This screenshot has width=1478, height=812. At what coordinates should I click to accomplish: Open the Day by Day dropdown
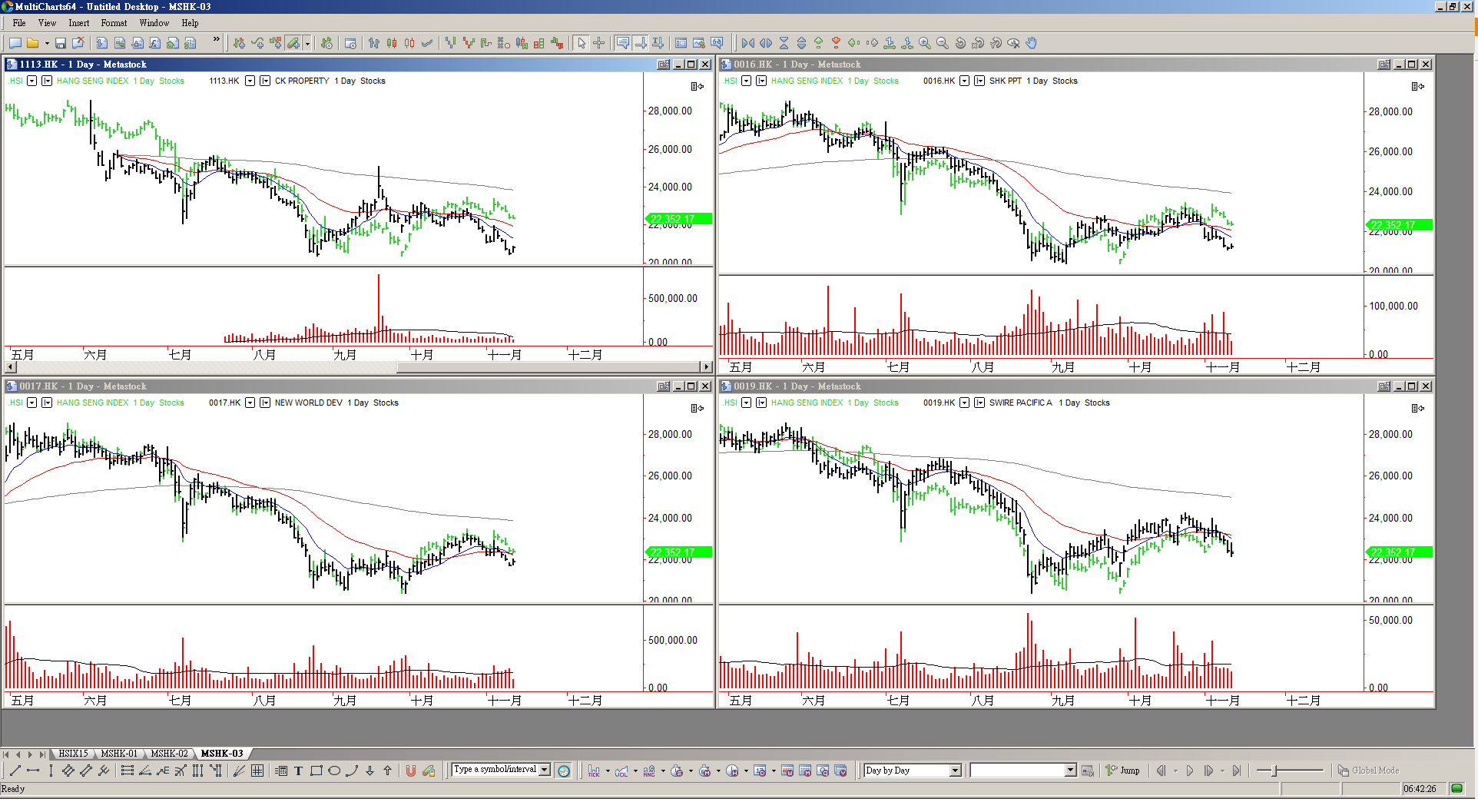[955, 771]
